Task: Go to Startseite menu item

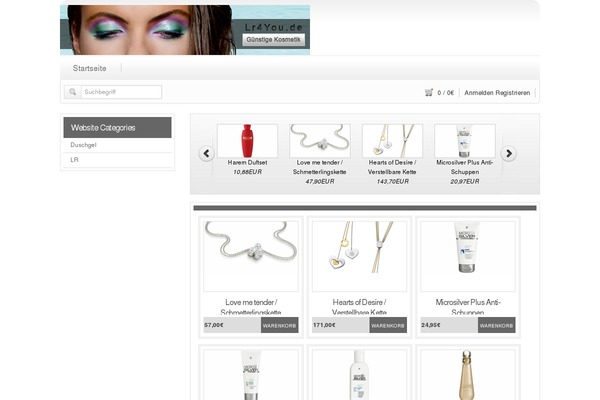Action: tap(90, 68)
